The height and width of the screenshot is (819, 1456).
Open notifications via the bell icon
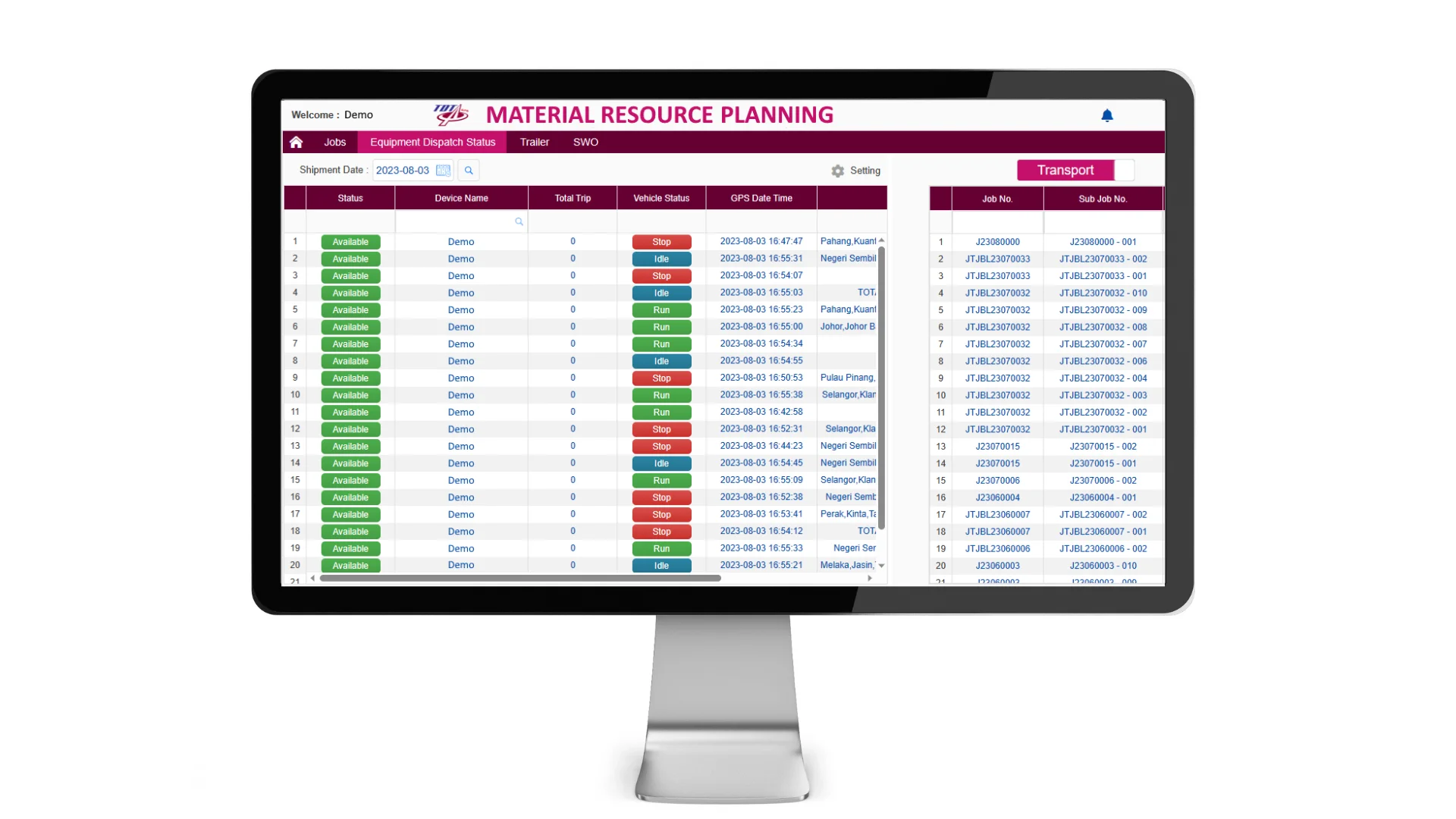click(1107, 115)
